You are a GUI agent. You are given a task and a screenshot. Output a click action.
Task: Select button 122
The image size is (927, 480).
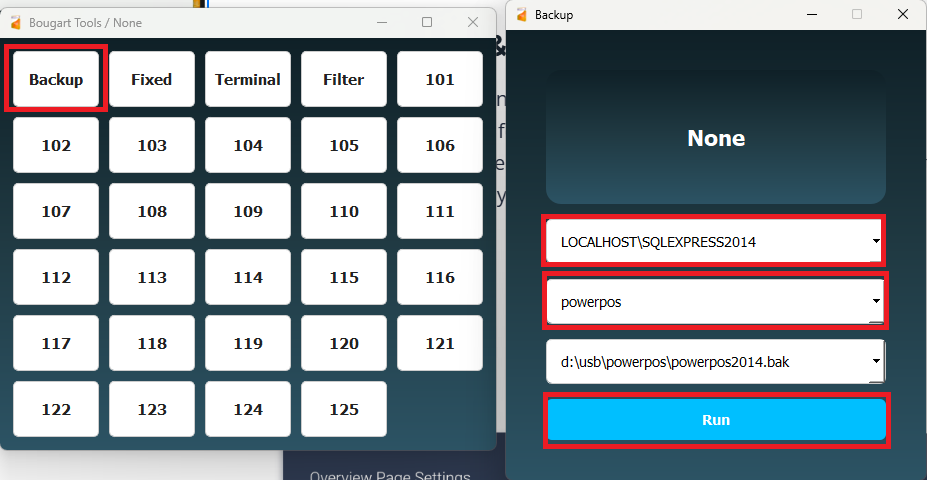(56, 409)
